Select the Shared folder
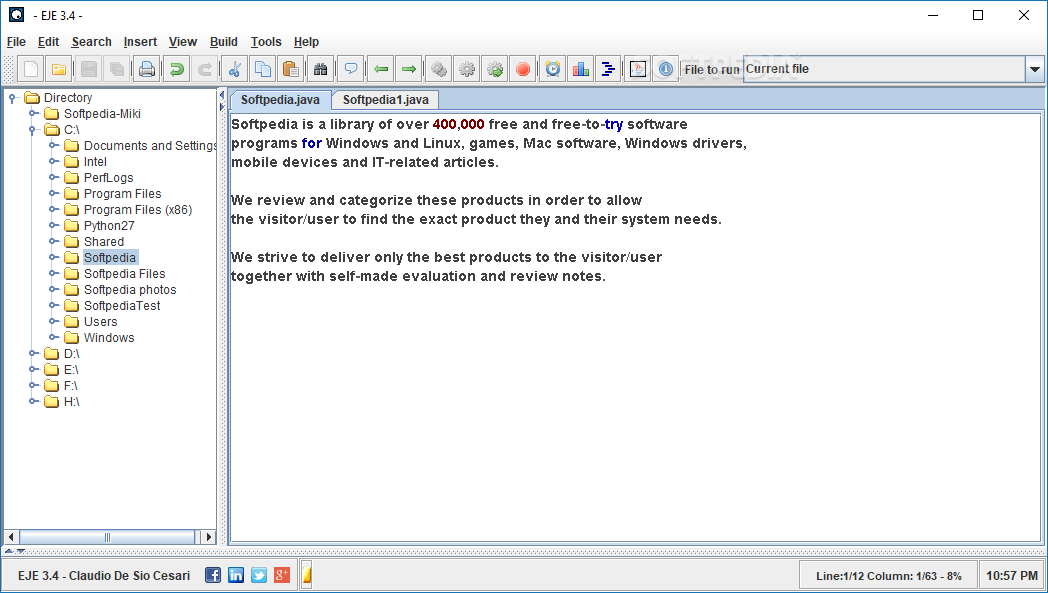The image size is (1048, 593). click(x=104, y=242)
